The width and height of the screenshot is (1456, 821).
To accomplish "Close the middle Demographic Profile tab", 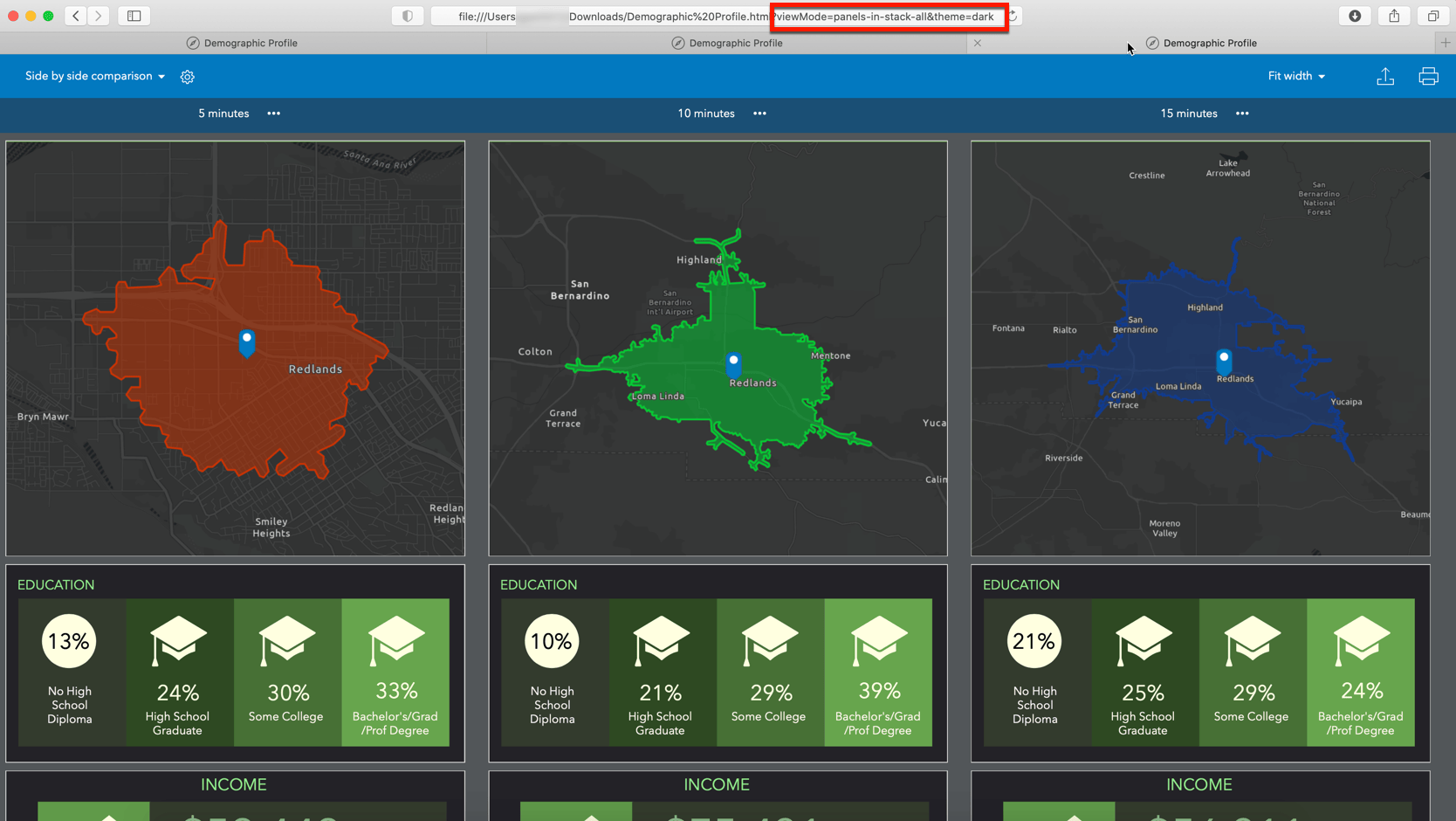I will click(978, 43).
